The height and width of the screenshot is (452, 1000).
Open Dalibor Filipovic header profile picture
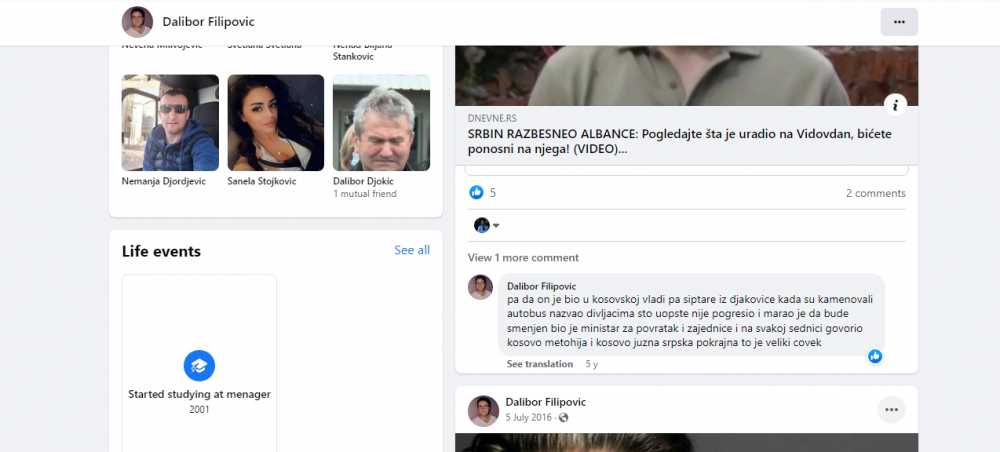[137, 22]
